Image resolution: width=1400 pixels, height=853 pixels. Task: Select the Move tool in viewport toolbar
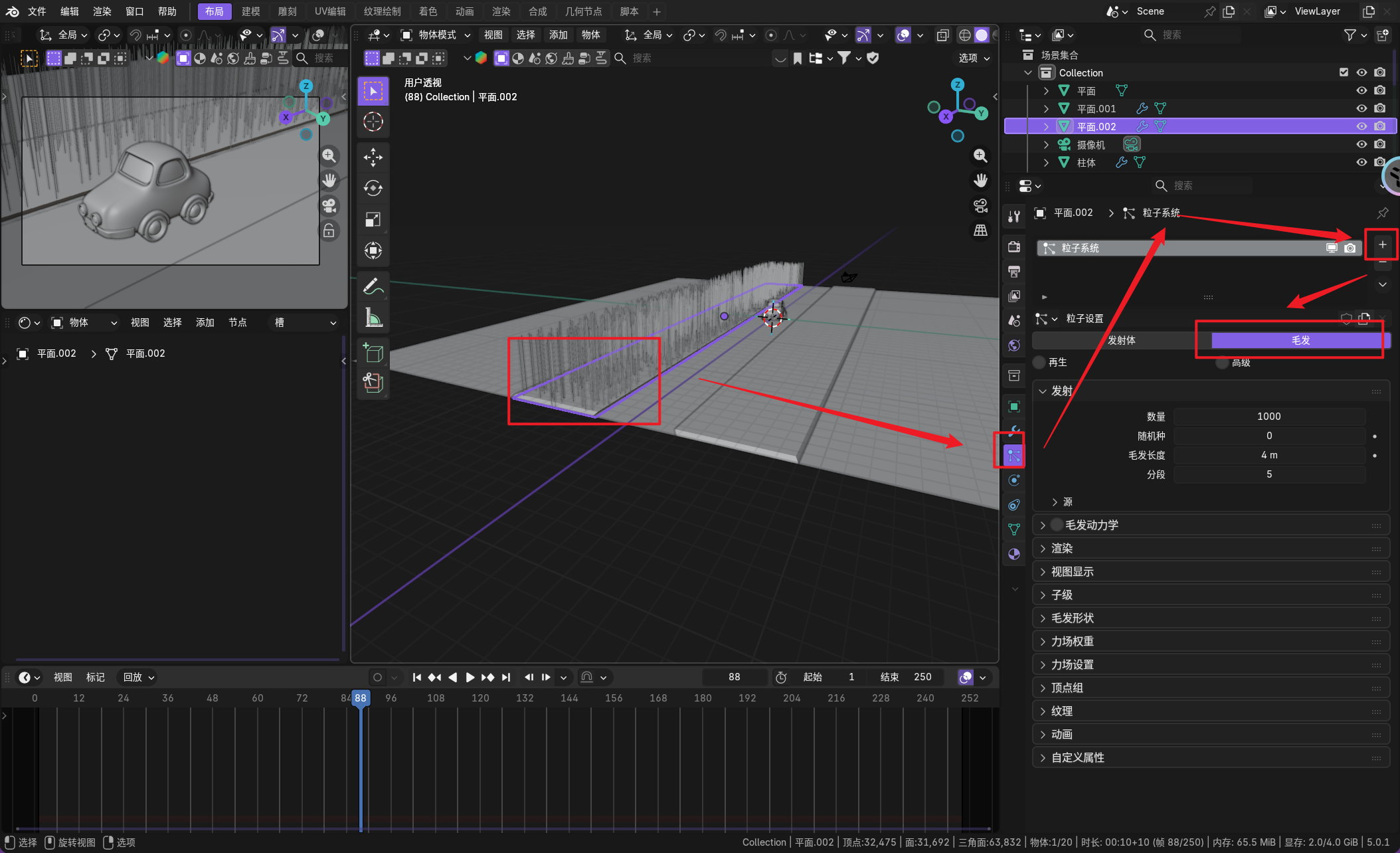point(373,157)
